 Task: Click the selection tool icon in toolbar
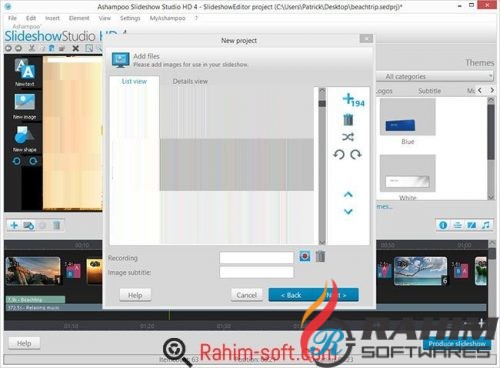coord(89,48)
